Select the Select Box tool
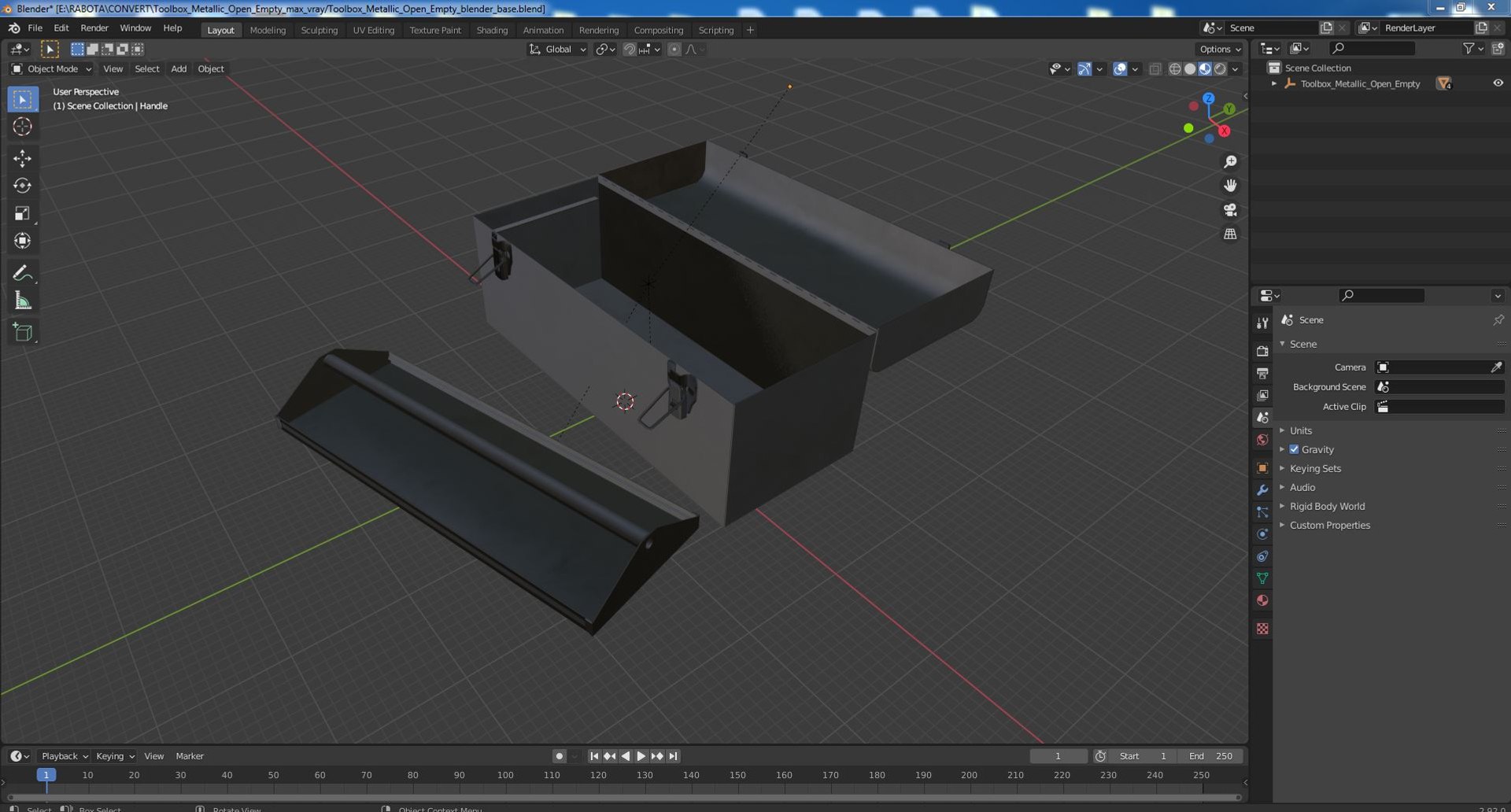 click(23, 99)
